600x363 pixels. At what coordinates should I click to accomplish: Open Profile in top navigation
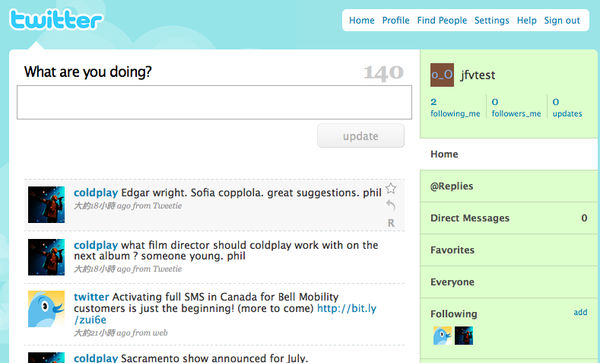tap(396, 20)
